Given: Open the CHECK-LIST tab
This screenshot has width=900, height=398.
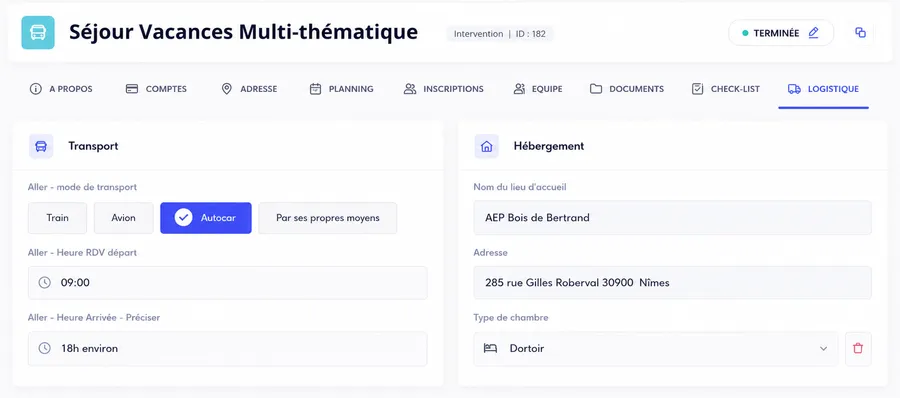Looking at the screenshot, I should tap(726, 89).
